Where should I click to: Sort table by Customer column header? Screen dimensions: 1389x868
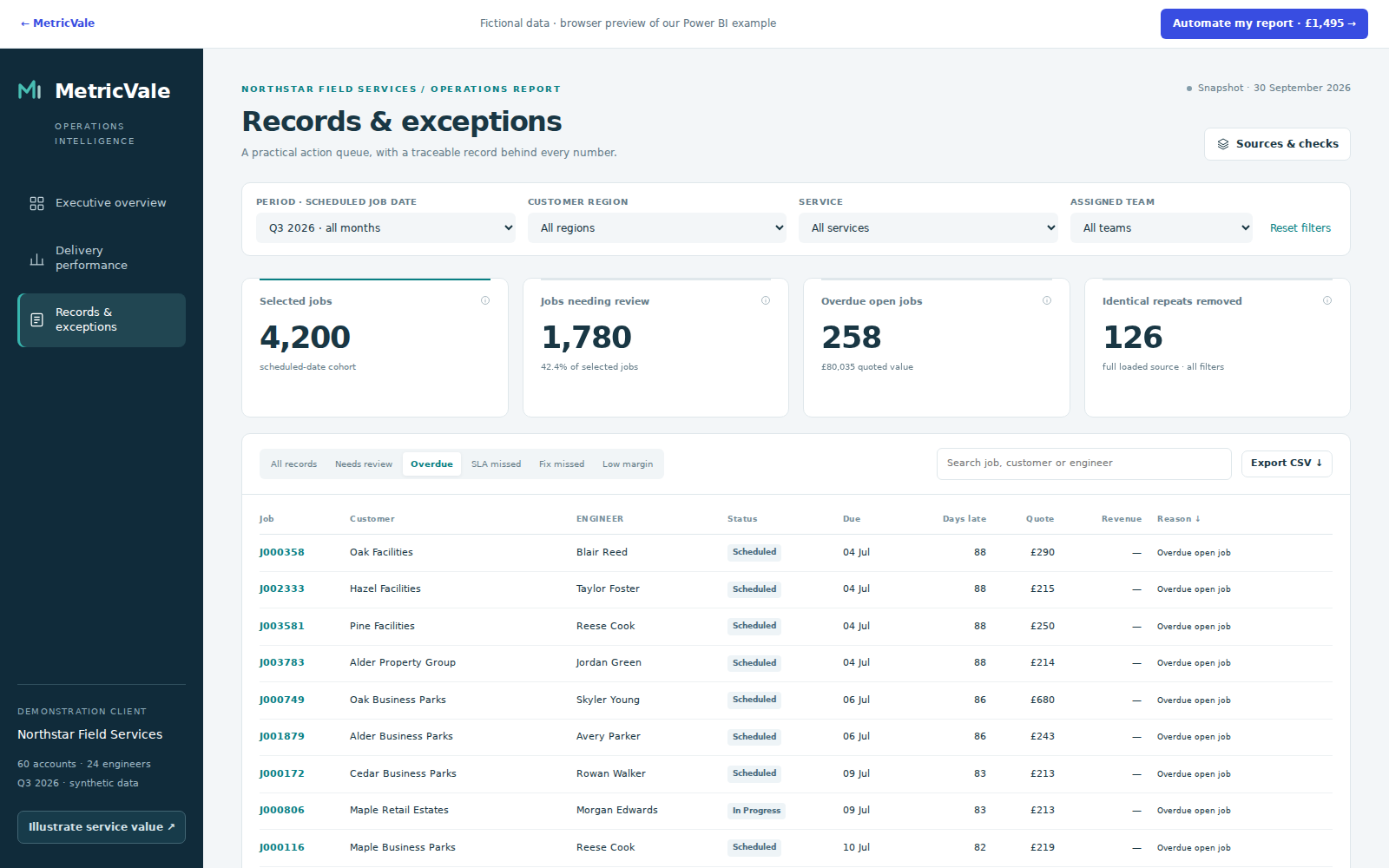[x=372, y=519]
